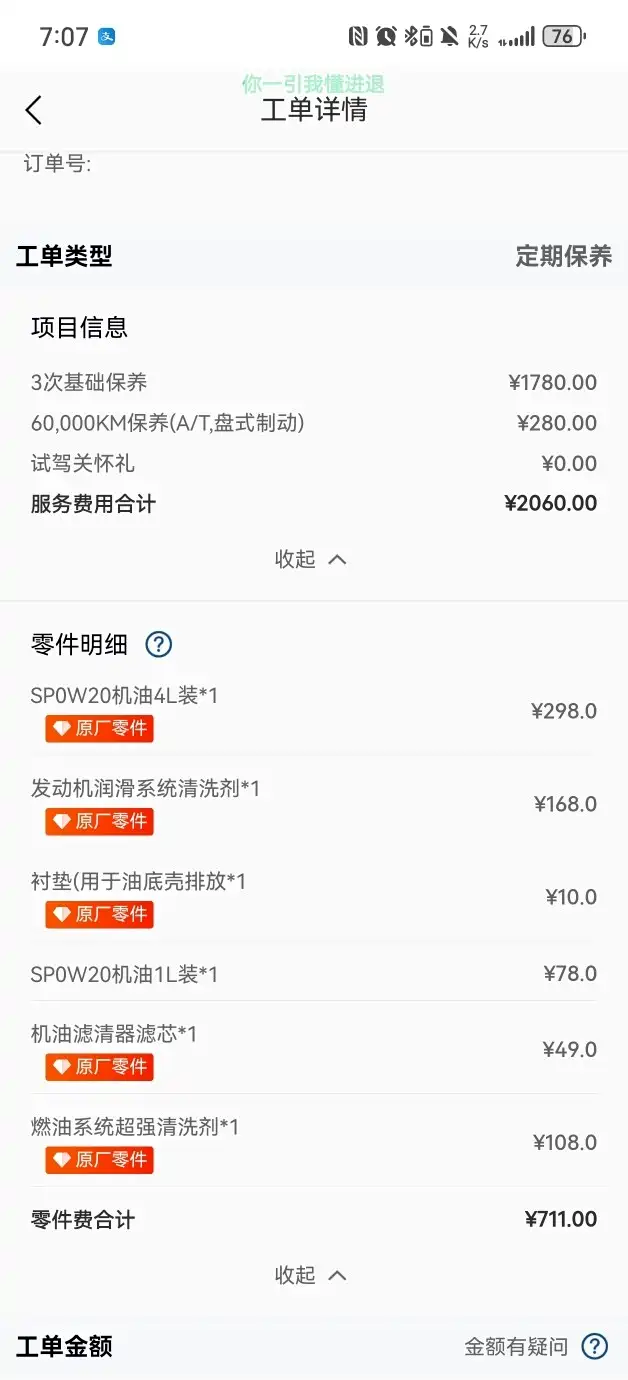Select the 3次基础保养 item row
This screenshot has width=628, height=1380.
313,382
